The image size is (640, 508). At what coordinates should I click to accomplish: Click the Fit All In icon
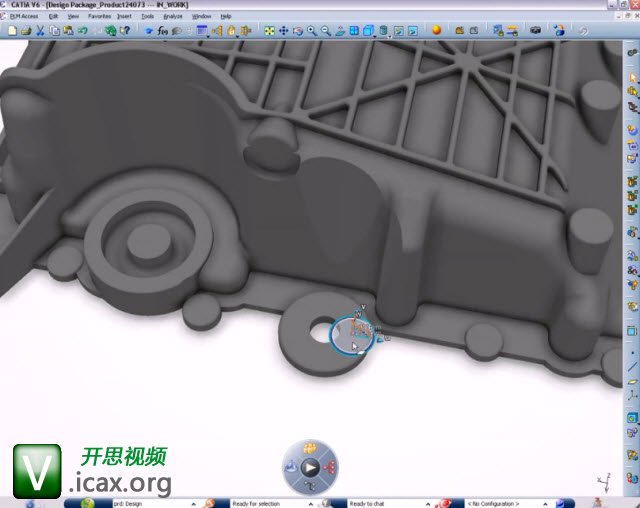click(269, 31)
